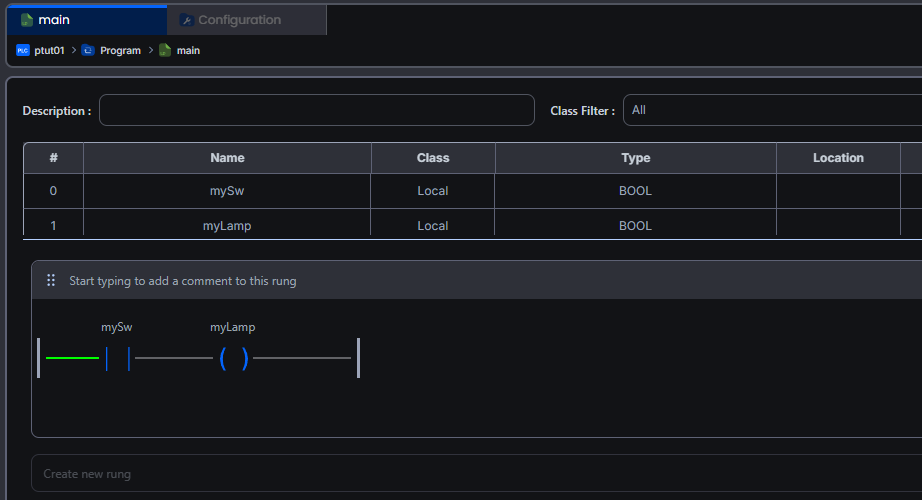Click the Name column header
The height and width of the screenshot is (500, 922).
pyautogui.click(x=227, y=158)
